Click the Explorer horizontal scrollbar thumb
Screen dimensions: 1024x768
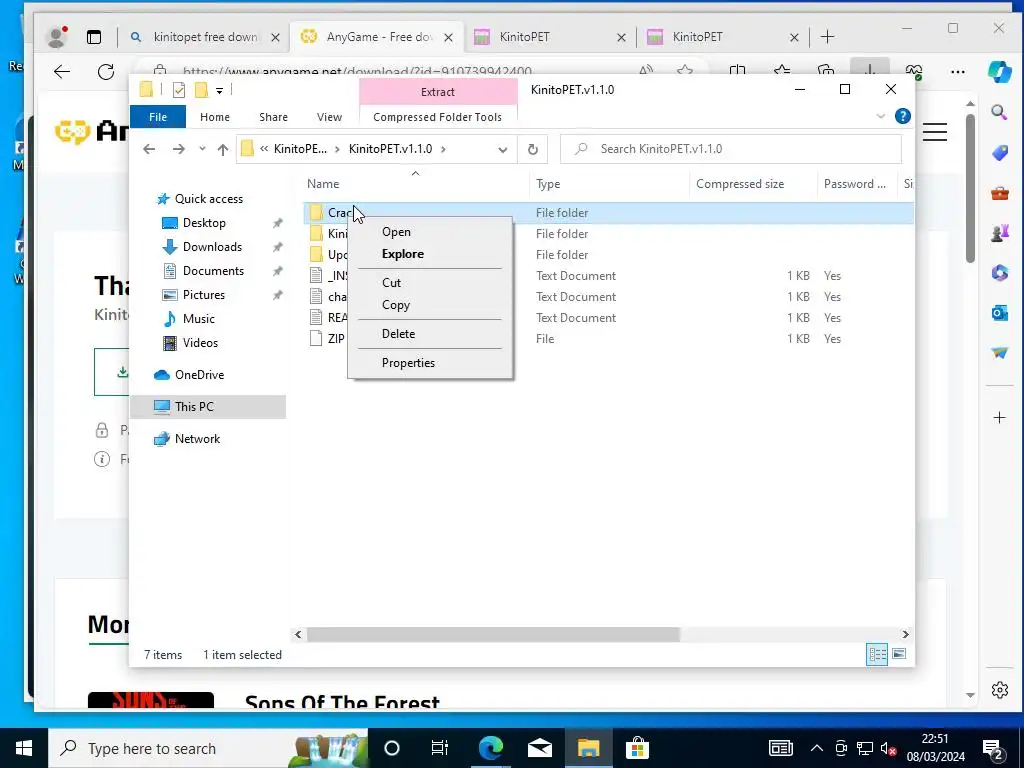click(x=493, y=634)
